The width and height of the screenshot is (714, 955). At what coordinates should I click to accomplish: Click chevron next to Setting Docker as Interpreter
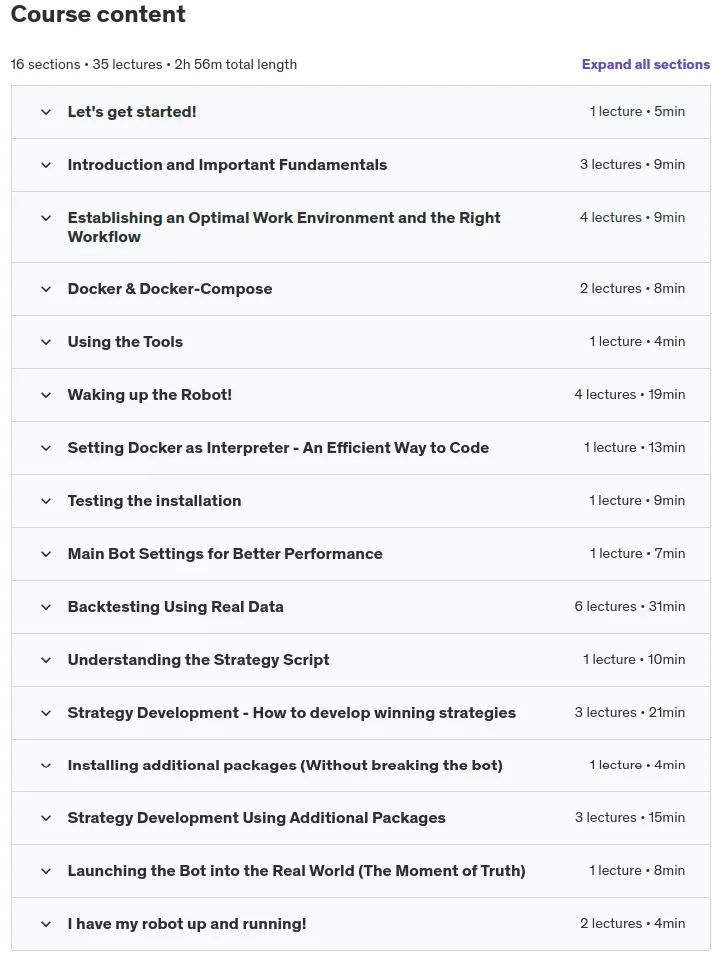pyautogui.click(x=46, y=448)
